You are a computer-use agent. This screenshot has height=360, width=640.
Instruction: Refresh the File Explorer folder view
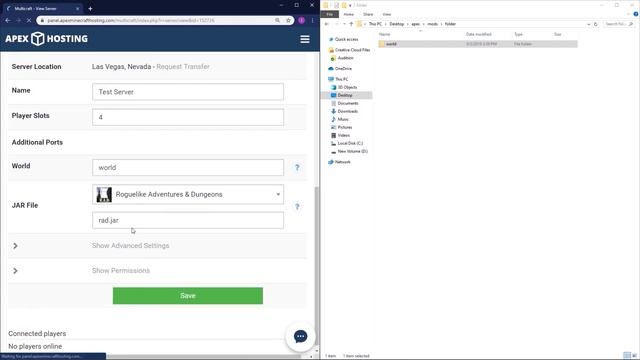[x=596, y=24]
